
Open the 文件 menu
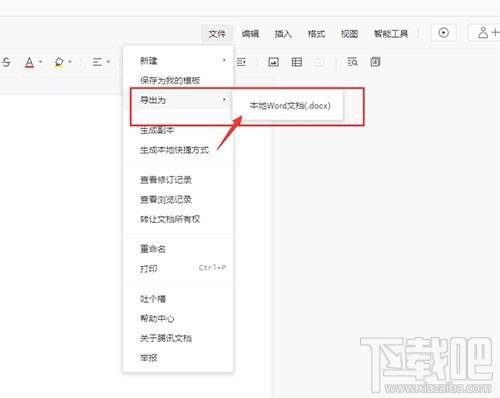(x=217, y=34)
